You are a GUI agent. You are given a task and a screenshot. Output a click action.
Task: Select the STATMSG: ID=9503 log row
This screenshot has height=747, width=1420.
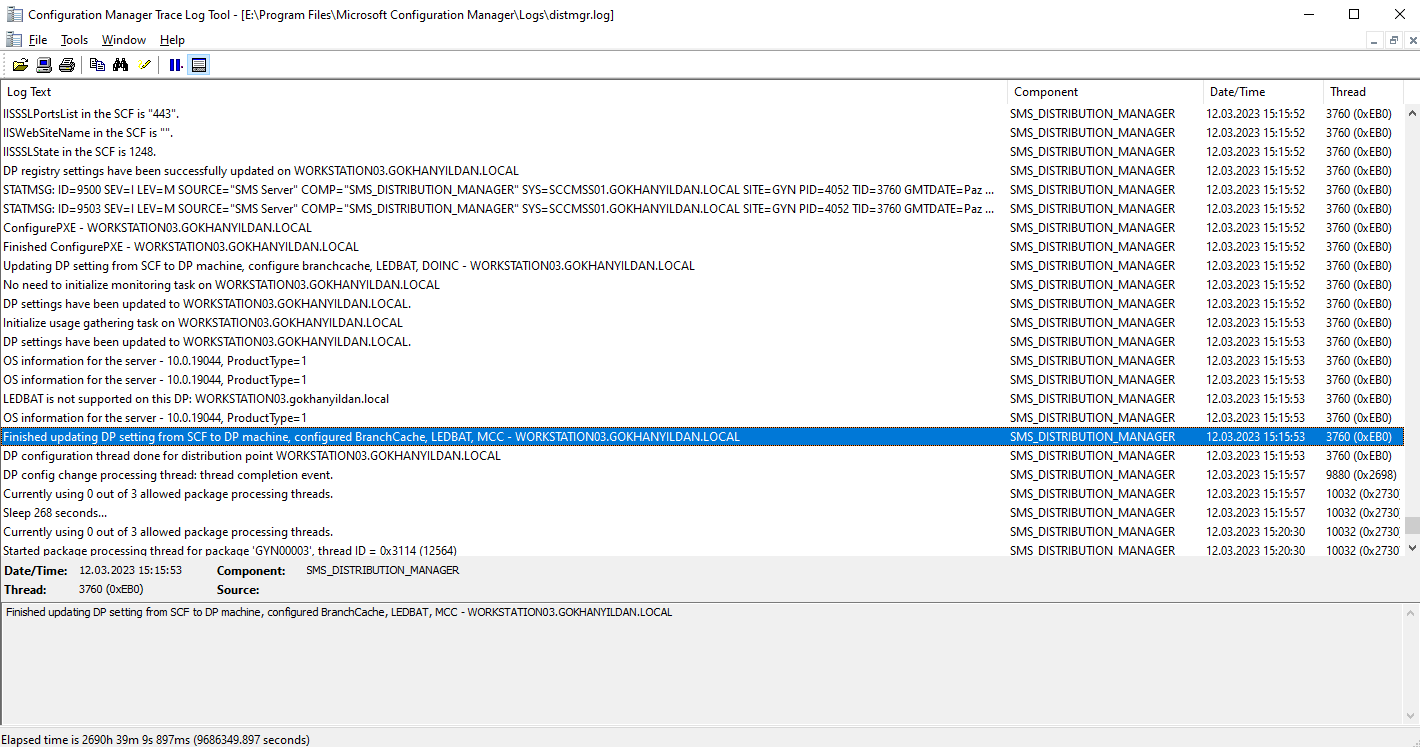pos(702,209)
